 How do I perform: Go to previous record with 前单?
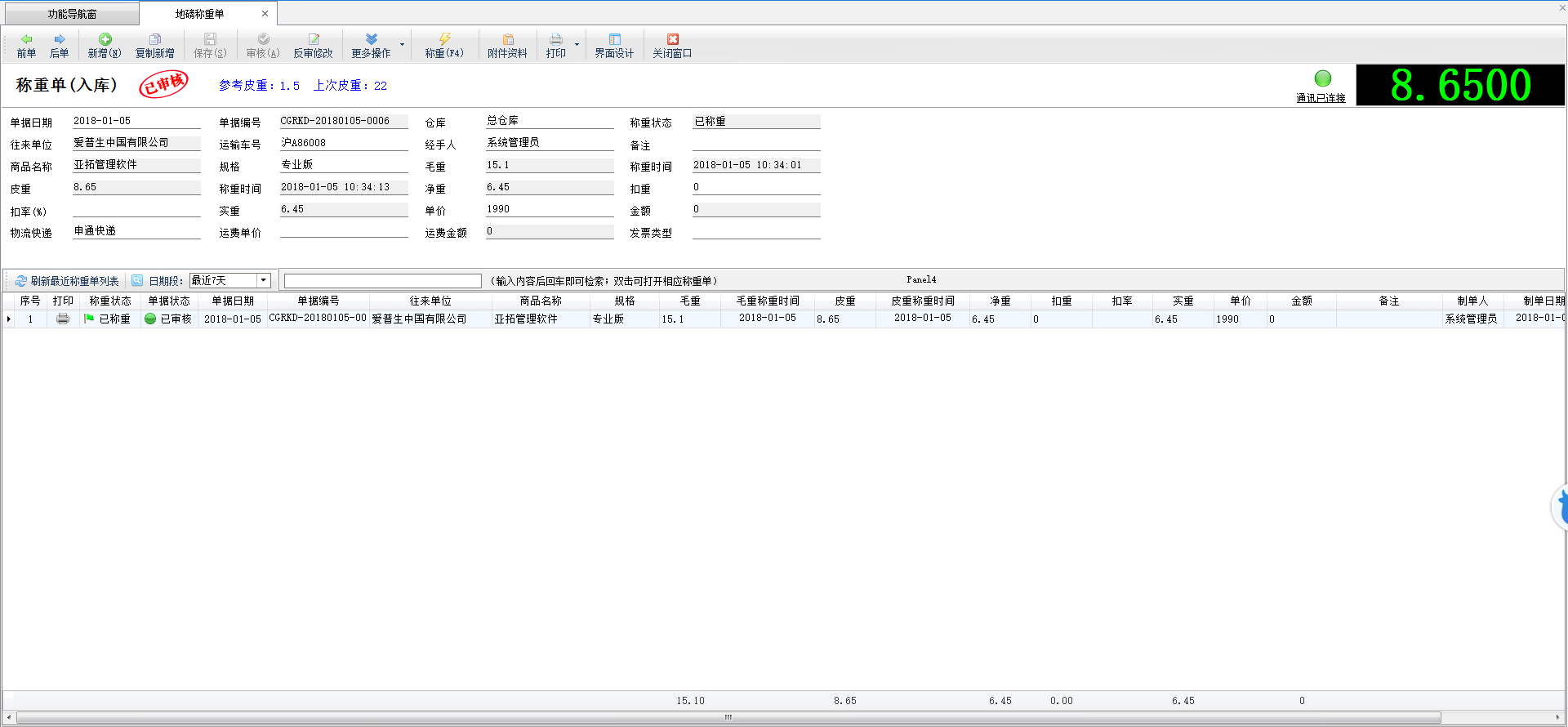point(26,46)
